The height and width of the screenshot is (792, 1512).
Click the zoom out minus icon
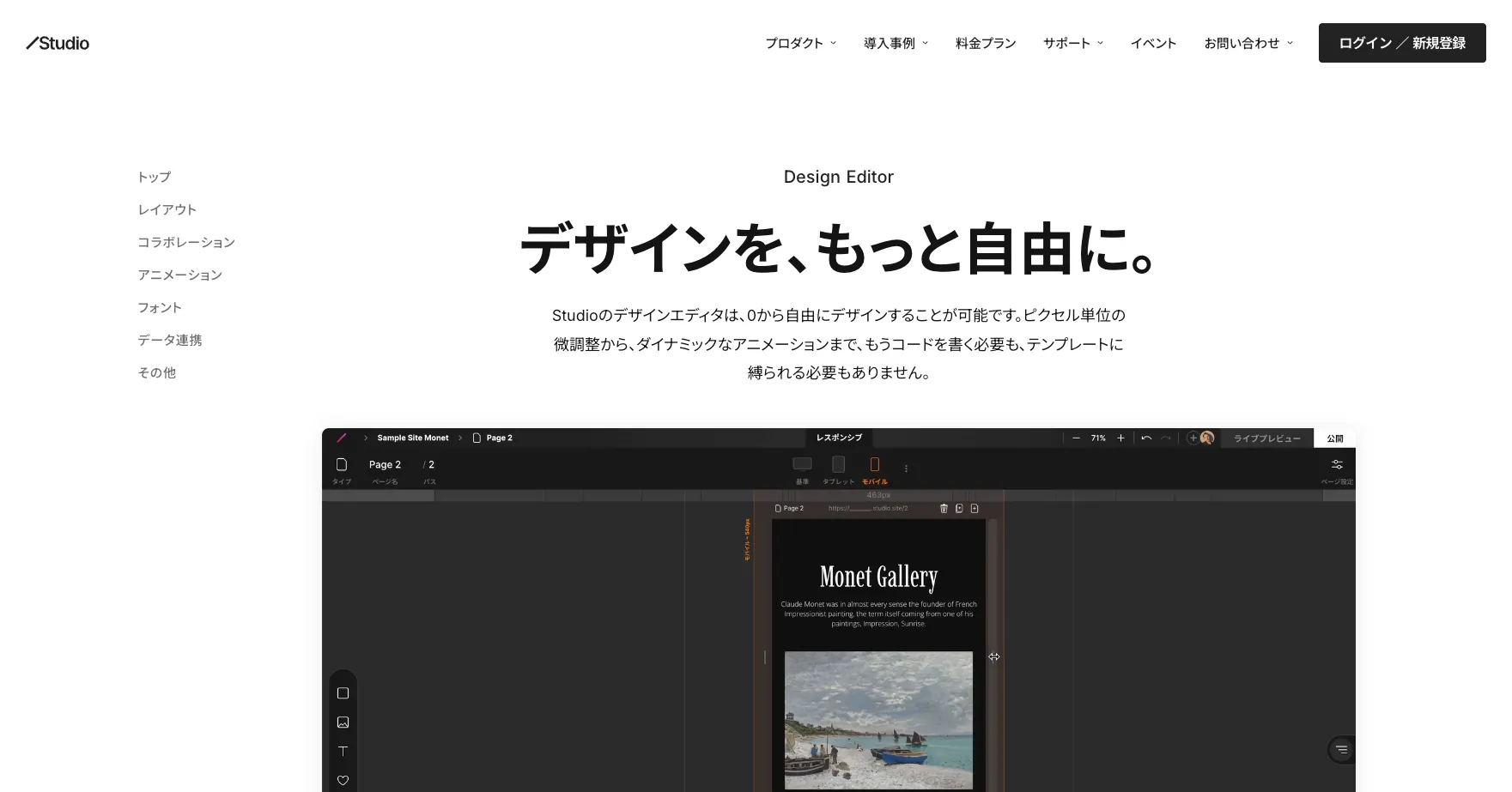tap(1076, 438)
